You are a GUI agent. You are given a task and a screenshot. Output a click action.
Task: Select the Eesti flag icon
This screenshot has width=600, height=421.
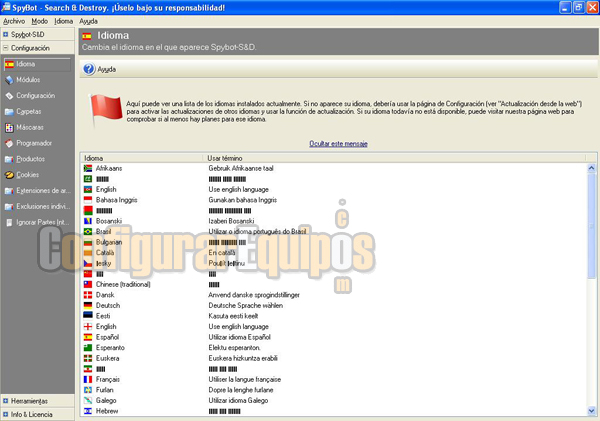(88, 316)
